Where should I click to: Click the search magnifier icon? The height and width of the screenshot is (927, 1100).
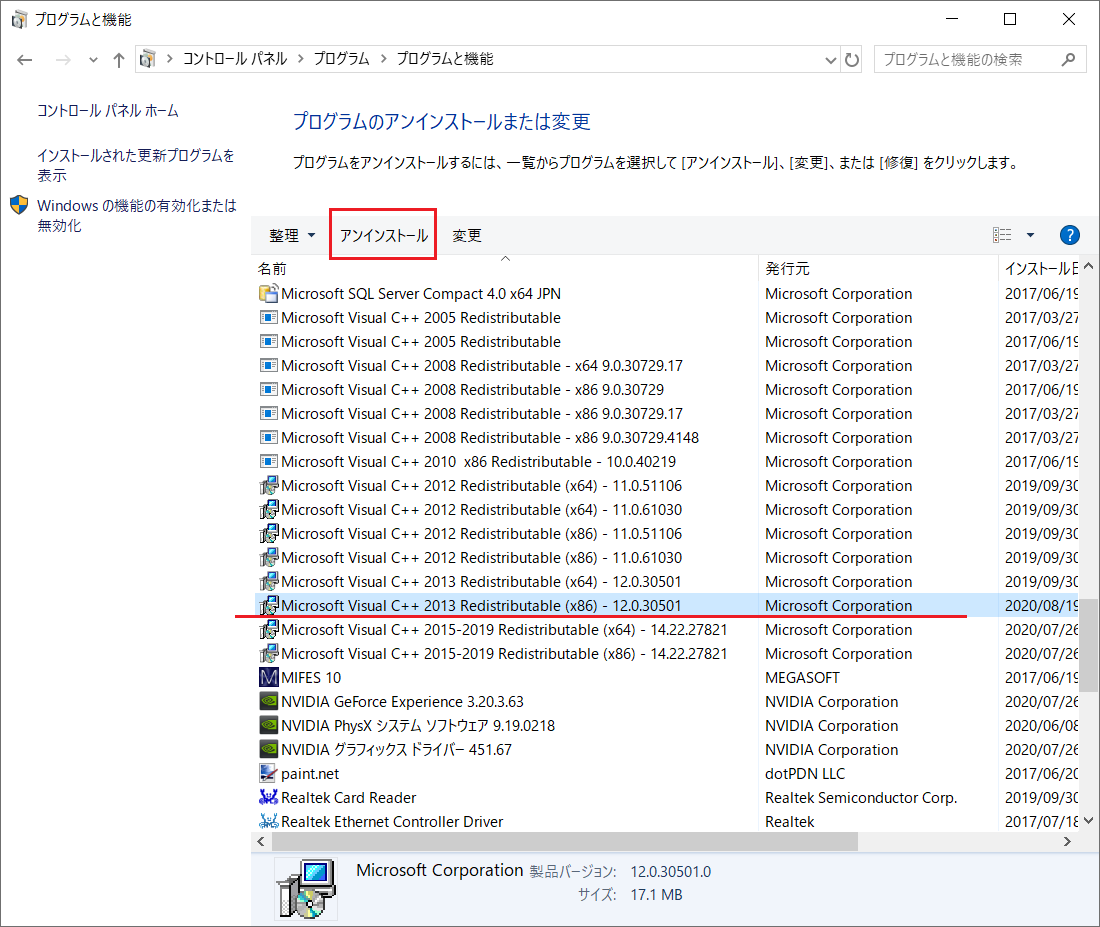pos(1068,60)
